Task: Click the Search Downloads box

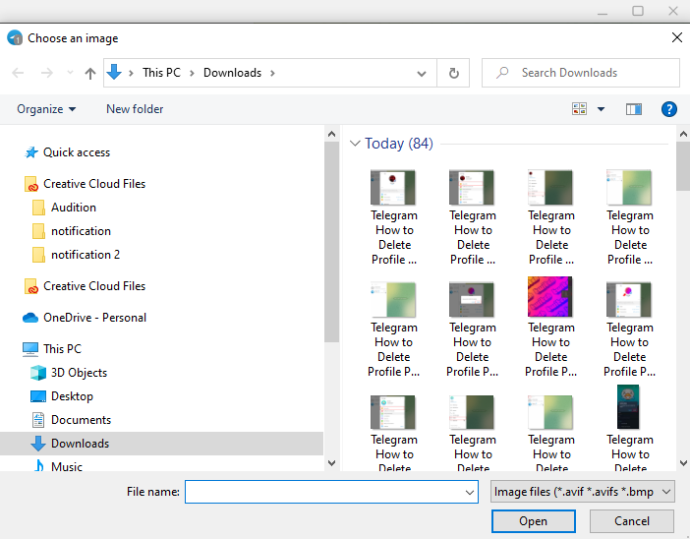Action: 580,73
